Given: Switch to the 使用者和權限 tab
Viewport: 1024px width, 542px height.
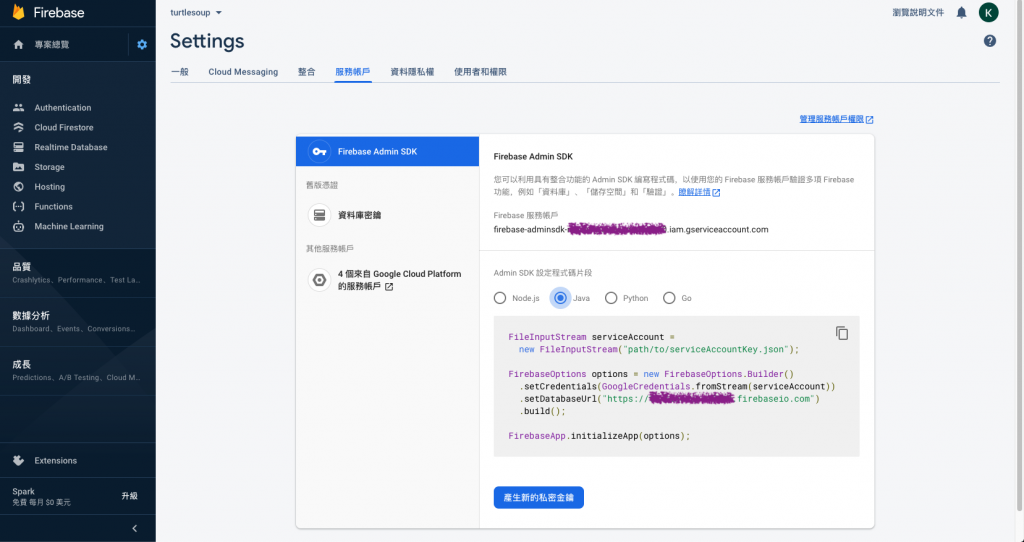Looking at the screenshot, I should pos(480,72).
